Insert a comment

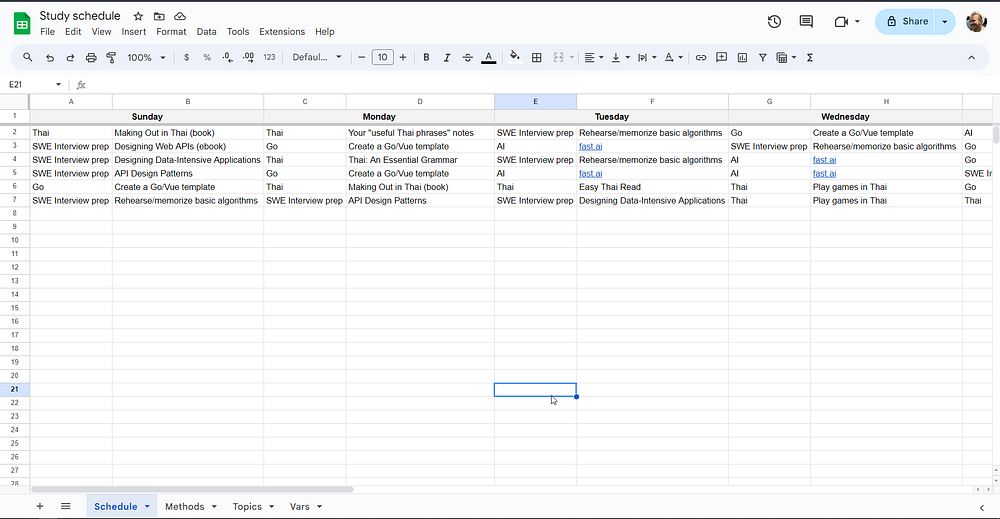click(721, 57)
